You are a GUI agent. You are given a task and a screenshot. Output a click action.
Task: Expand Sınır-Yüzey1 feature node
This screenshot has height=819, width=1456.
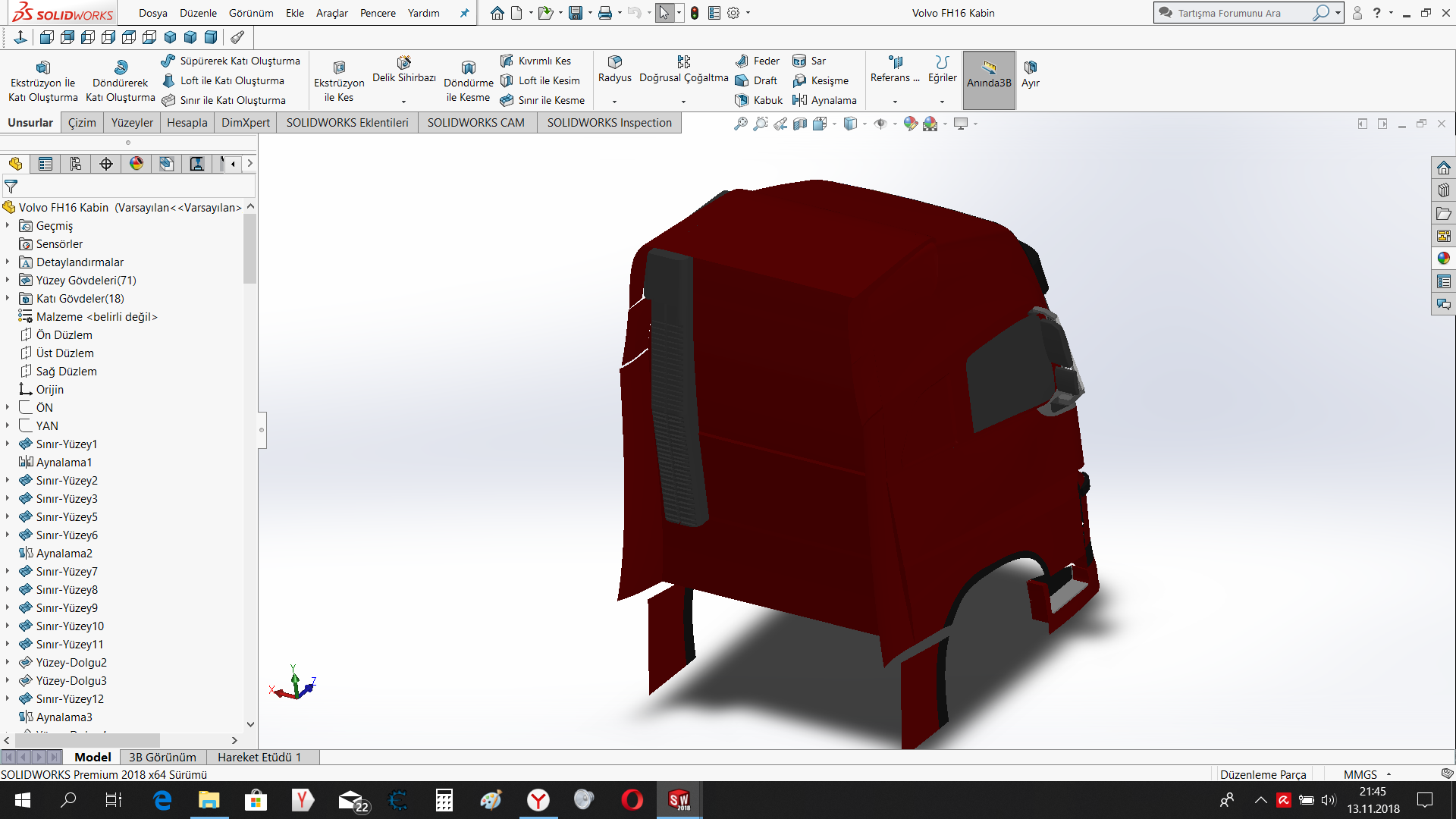tap(8, 444)
